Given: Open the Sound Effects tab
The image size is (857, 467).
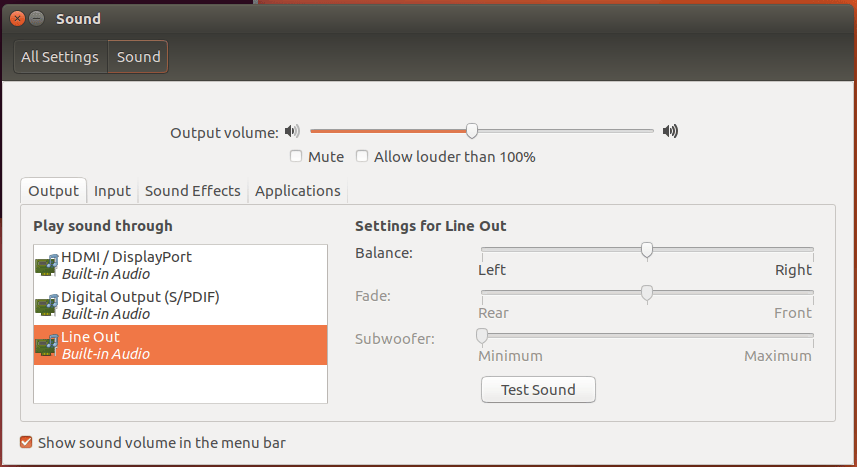Looking at the screenshot, I should point(192,191).
